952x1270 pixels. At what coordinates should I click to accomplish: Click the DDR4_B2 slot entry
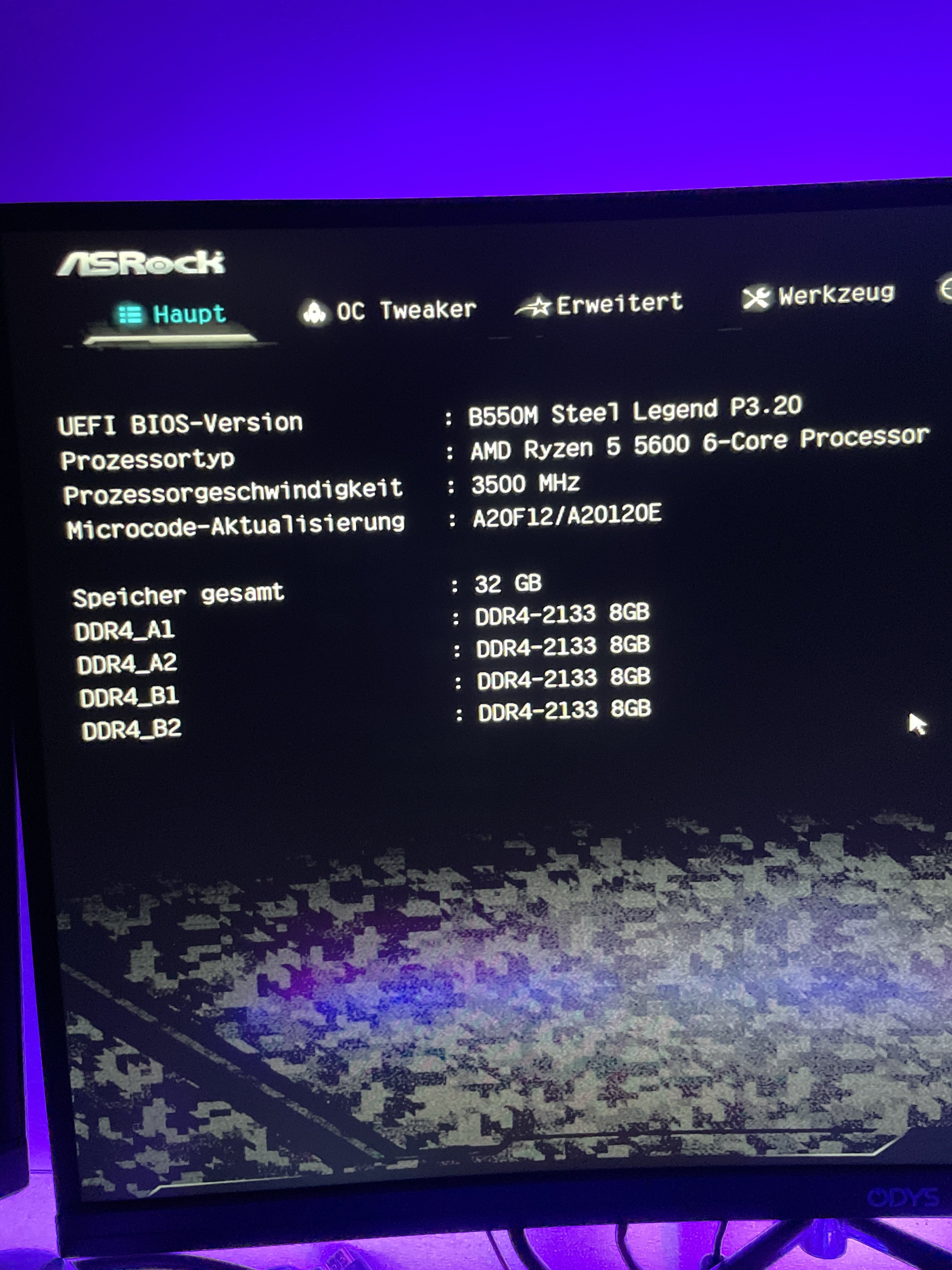coord(131,730)
